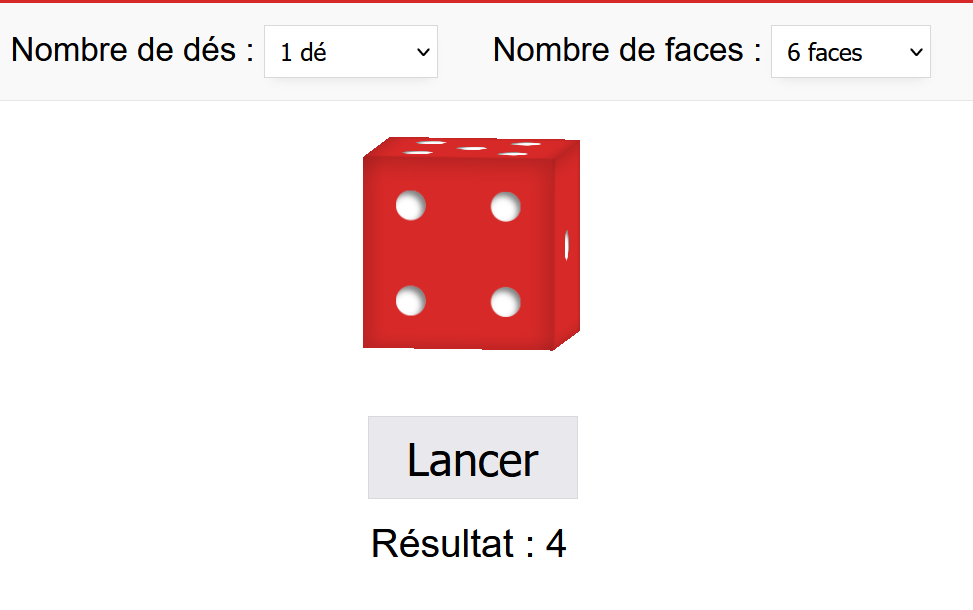
Task: Click the red bar at the page top
Action: pos(486,2)
